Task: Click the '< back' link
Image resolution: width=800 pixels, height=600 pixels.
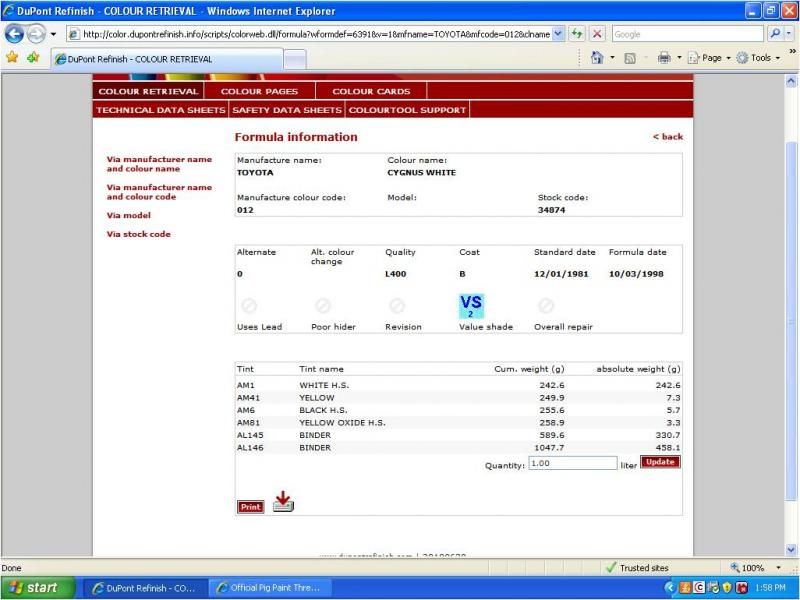Action: click(x=668, y=137)
